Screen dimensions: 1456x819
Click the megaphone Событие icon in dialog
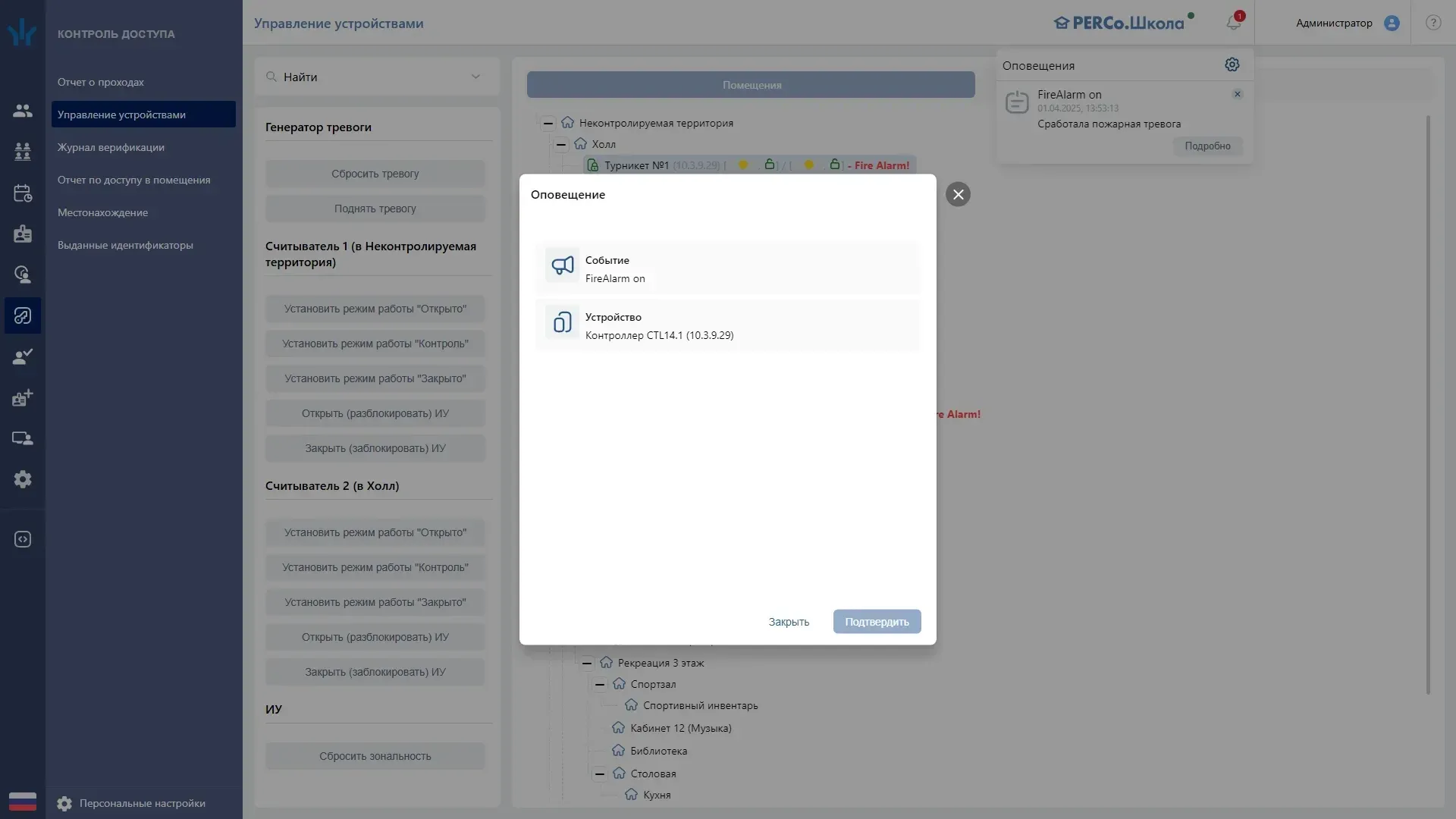563,265
